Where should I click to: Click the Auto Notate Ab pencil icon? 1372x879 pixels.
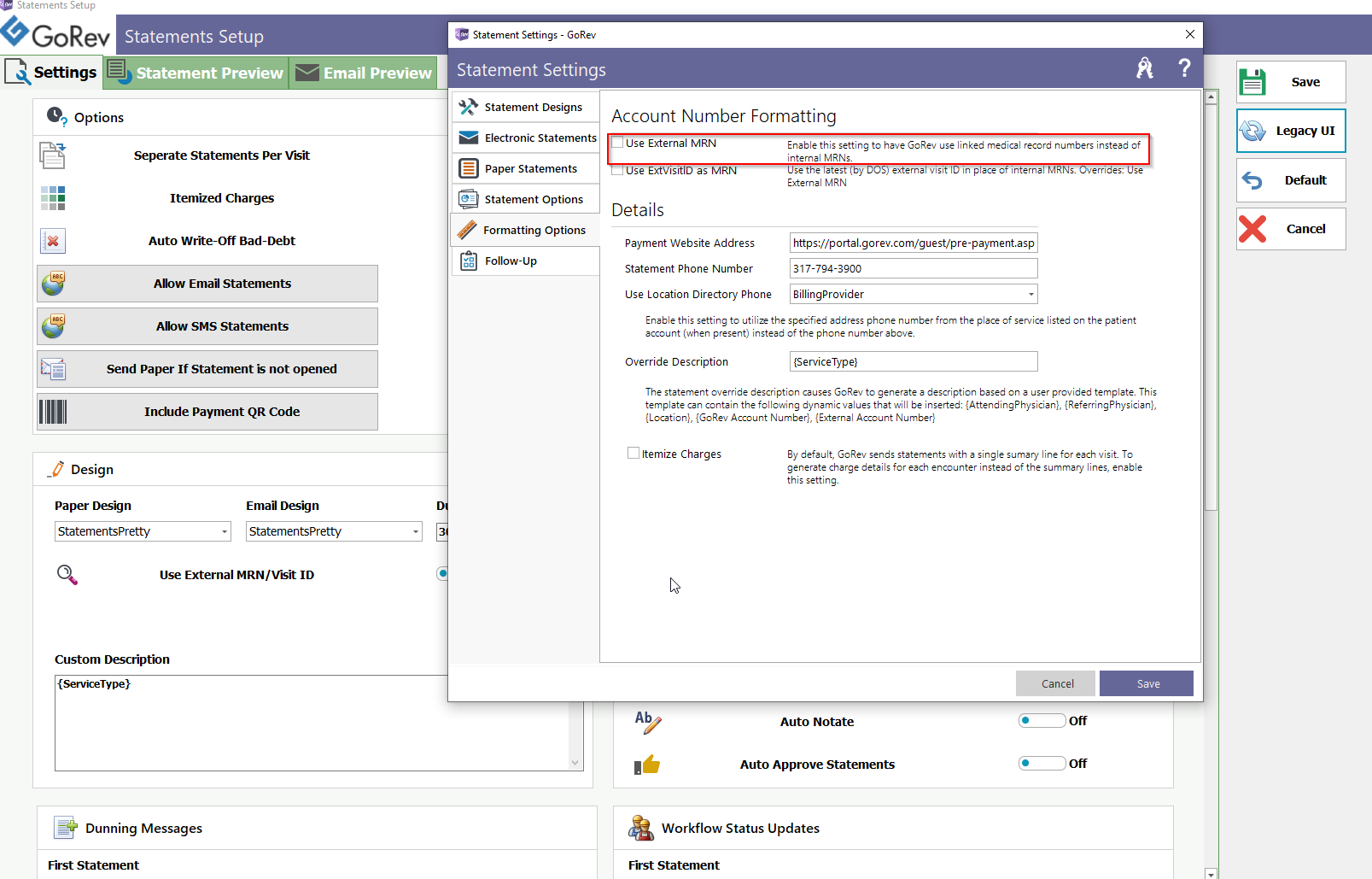[x=647, y=722]
